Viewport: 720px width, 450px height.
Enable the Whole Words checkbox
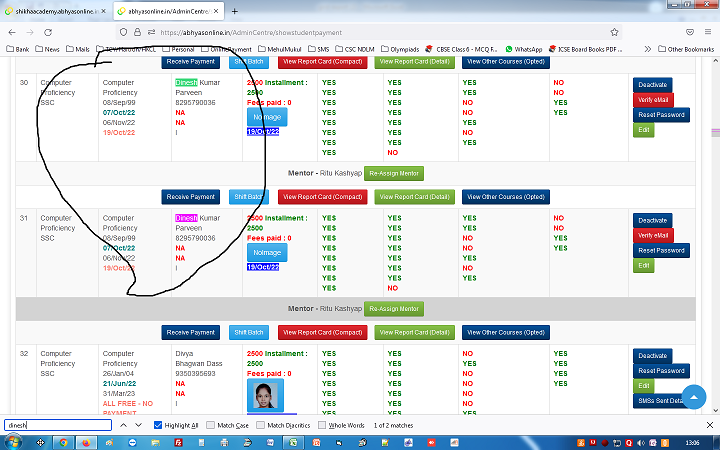coord(322,425)
